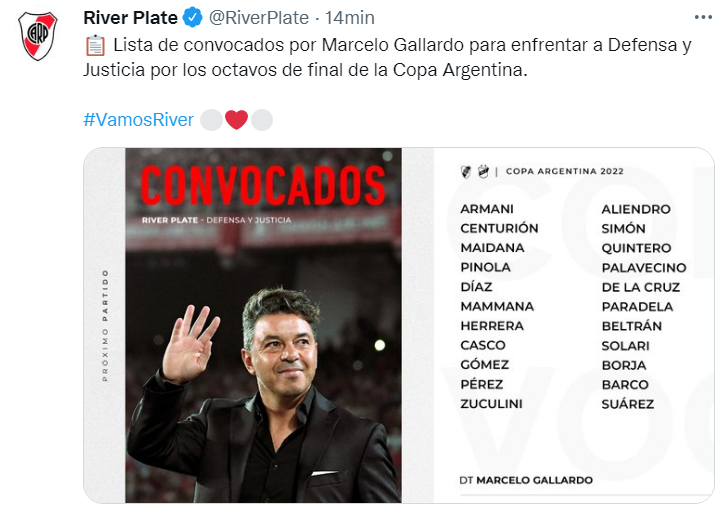Click the QUINTERO name in squad list
727x505 pixels.
point(636,248)
